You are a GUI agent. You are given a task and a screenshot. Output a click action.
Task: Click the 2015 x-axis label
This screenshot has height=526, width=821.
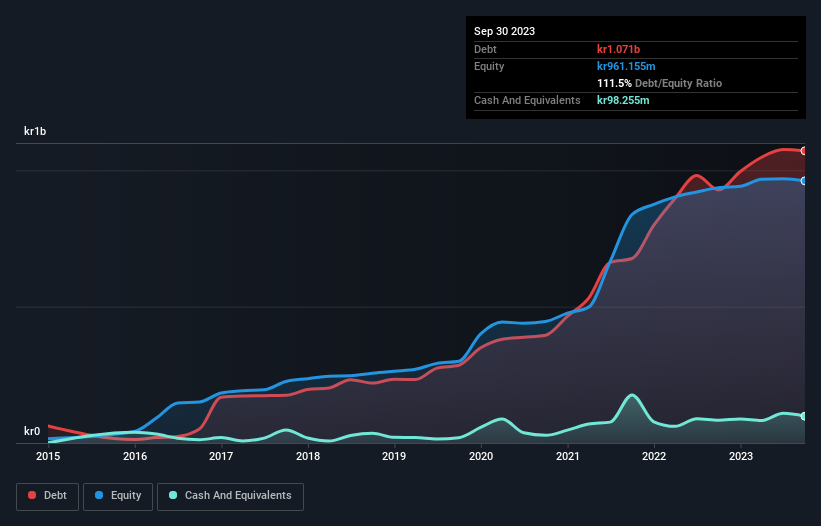tap(48, 456)
